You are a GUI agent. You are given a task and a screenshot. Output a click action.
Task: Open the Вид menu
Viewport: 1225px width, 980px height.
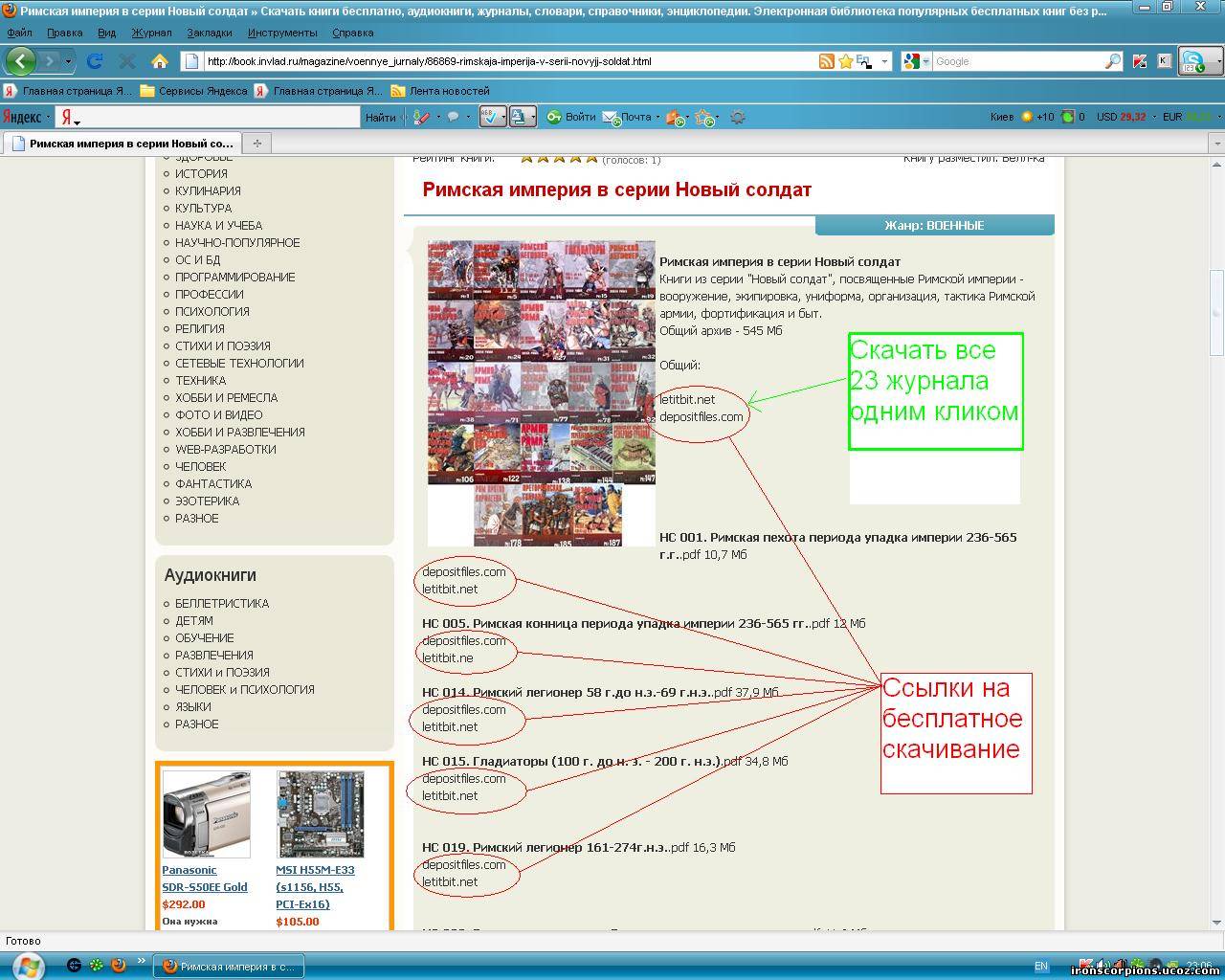click(x=107, y=33)
